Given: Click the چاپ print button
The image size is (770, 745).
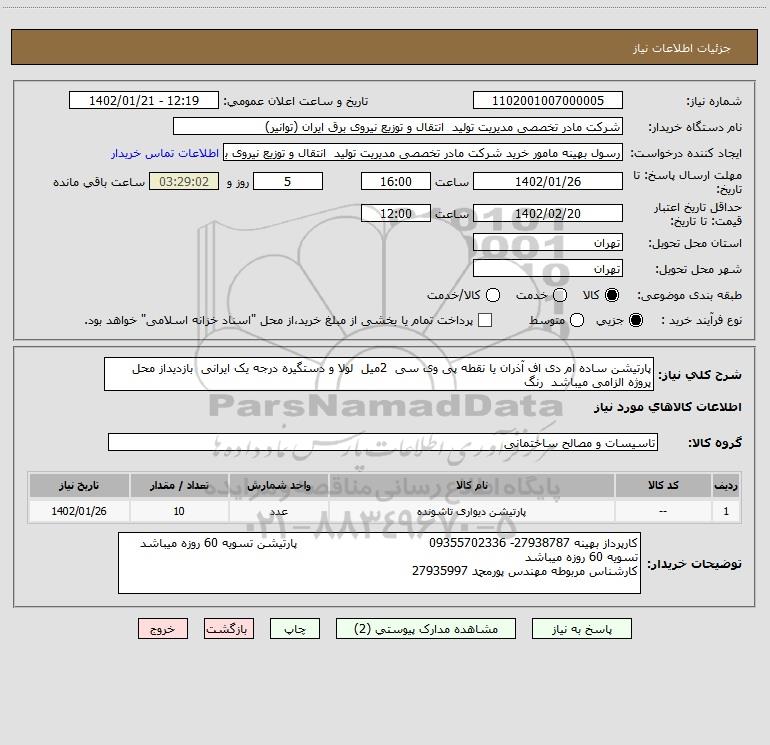Looking at the screenshot, I should coord(295,629).
